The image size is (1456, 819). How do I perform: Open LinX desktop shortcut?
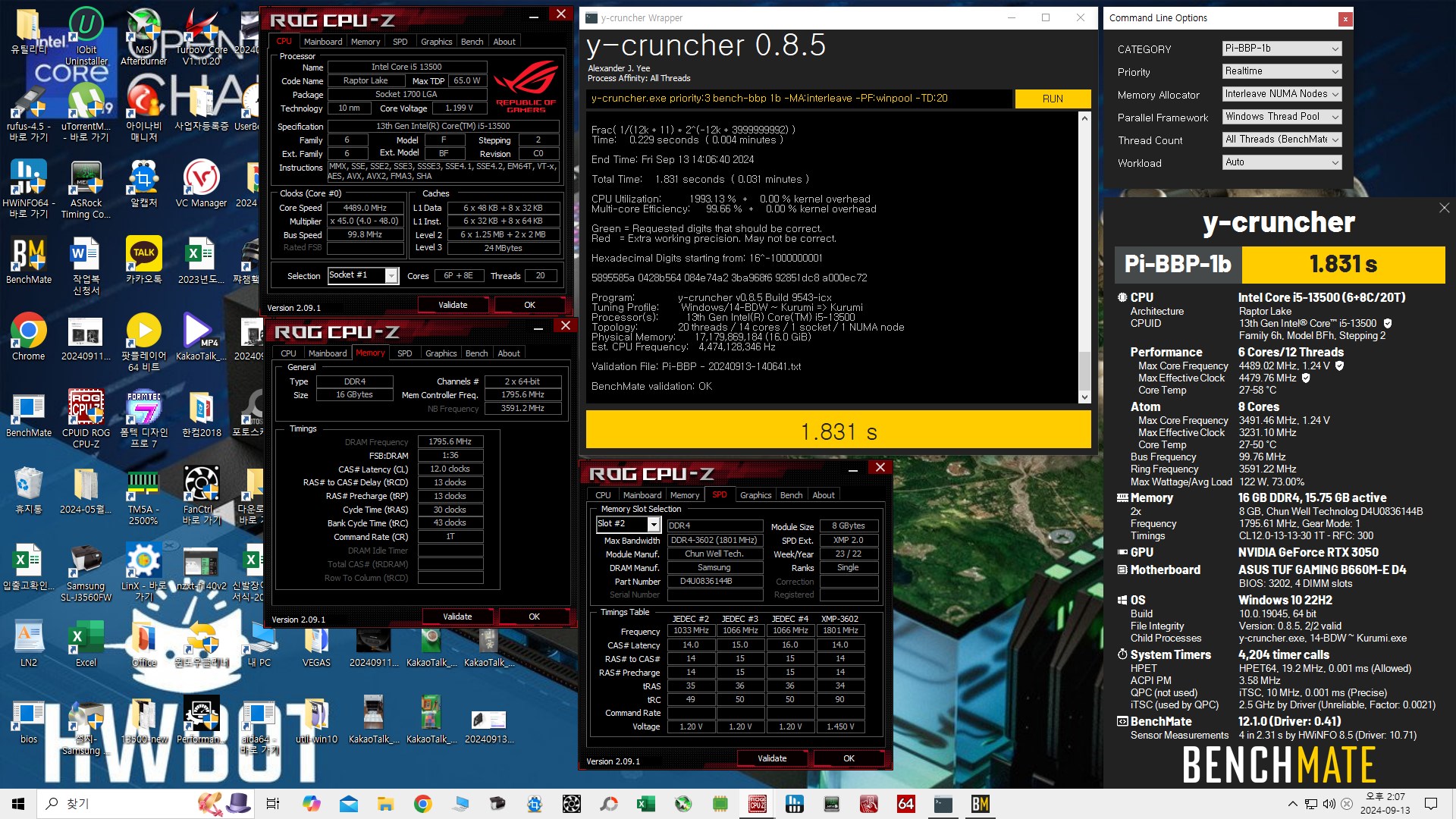pos(143,573)
